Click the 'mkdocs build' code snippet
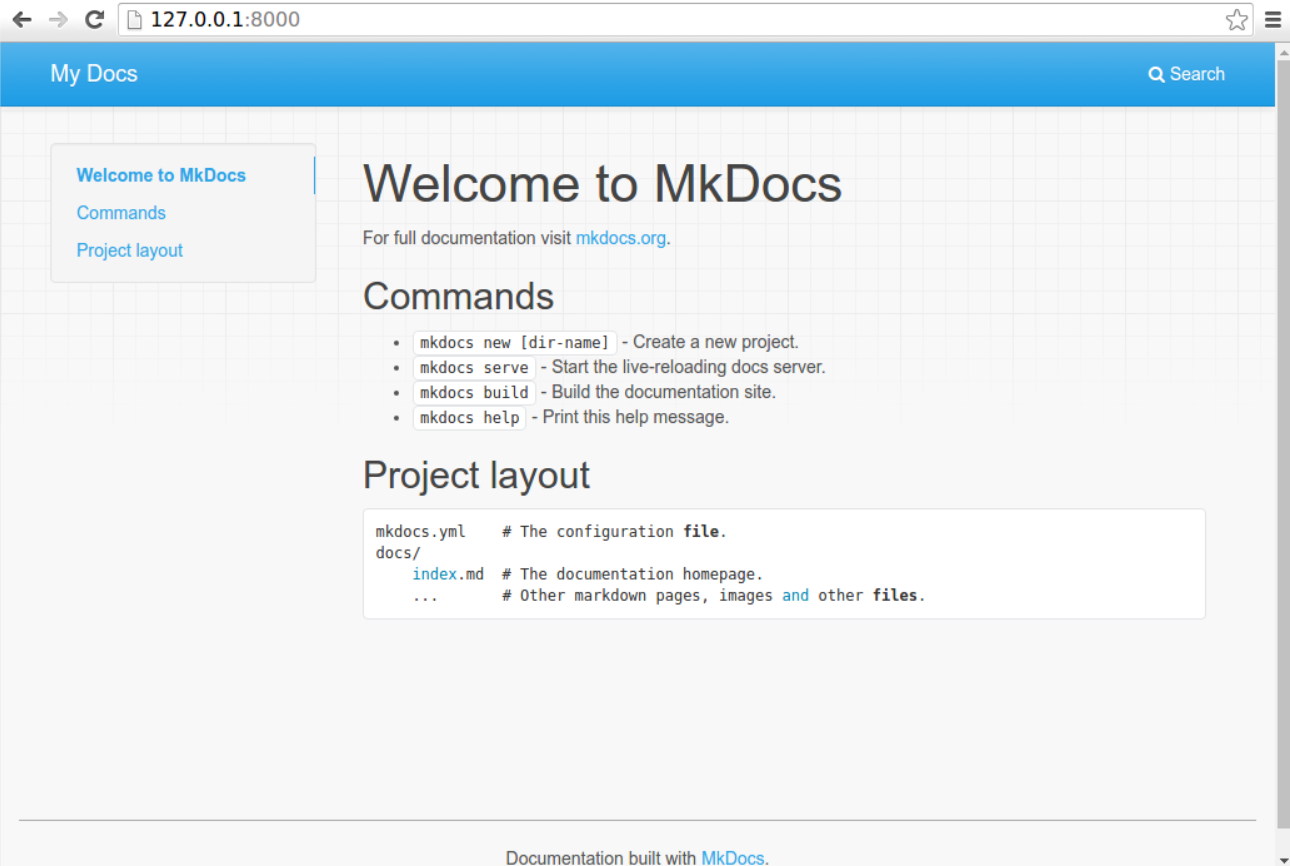Screen dimensions: 1290x866 474,393
